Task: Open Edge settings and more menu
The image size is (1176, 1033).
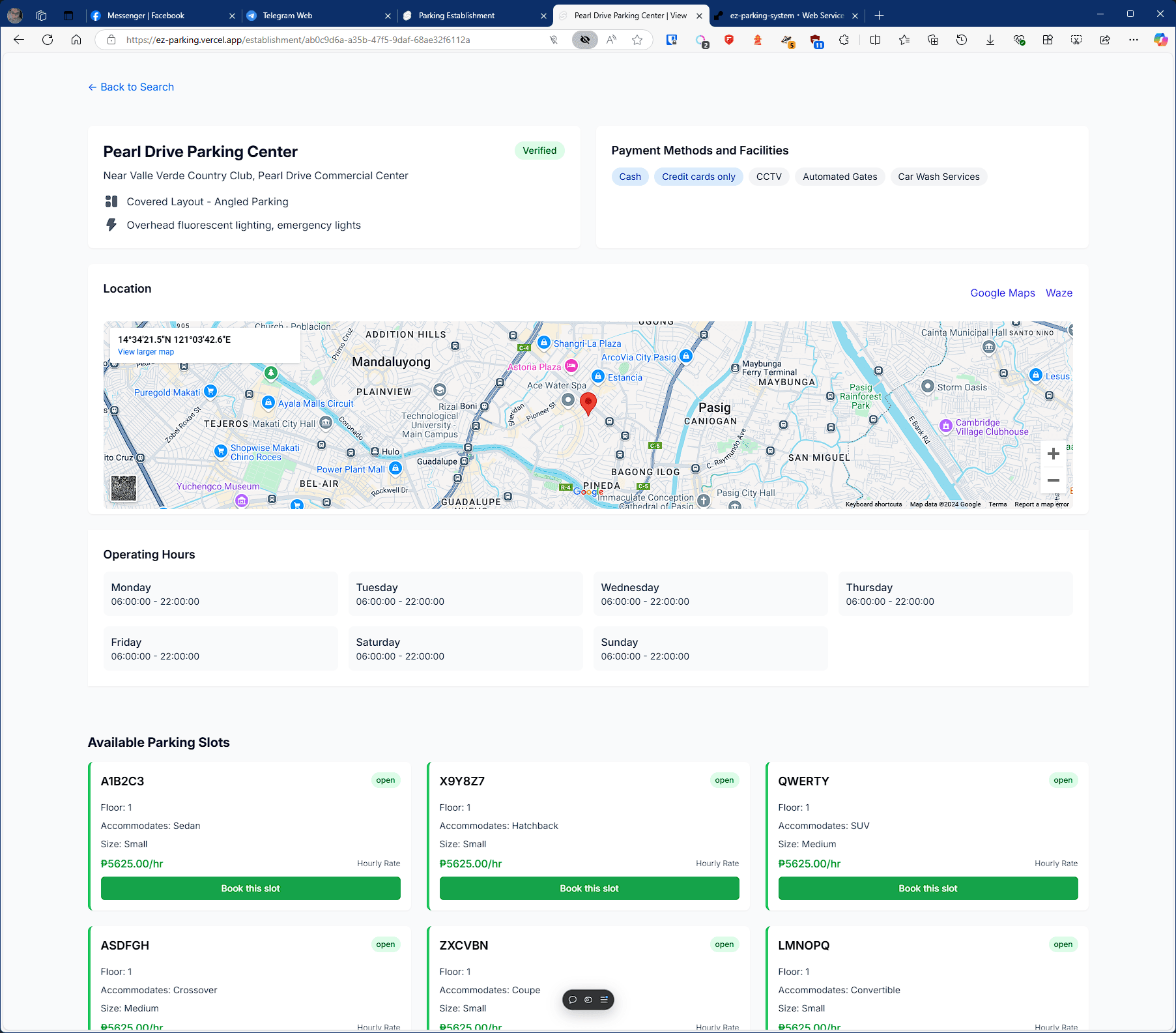Action: (1134, 40)
